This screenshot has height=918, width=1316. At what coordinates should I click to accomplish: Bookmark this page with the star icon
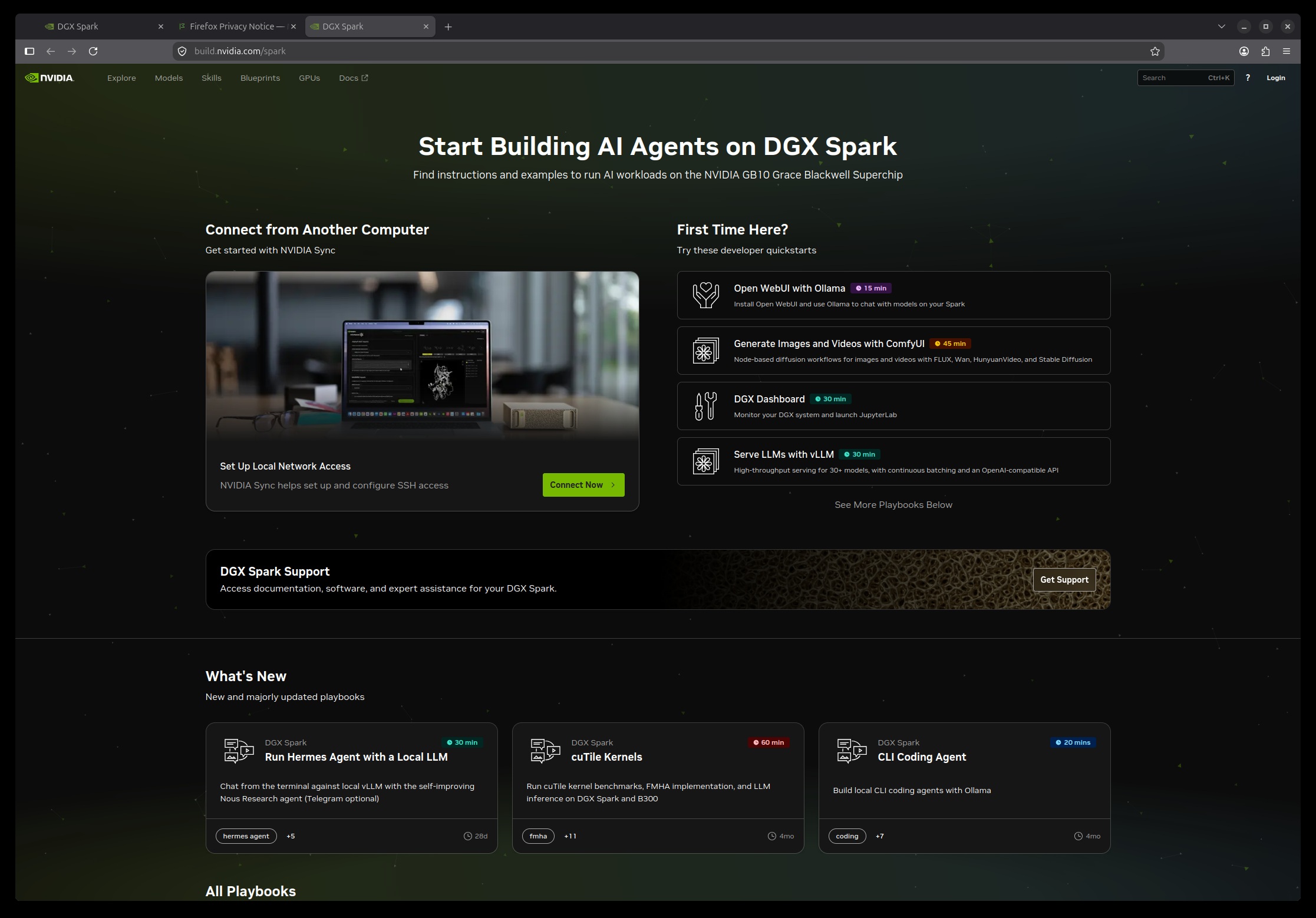[1155, 51]
